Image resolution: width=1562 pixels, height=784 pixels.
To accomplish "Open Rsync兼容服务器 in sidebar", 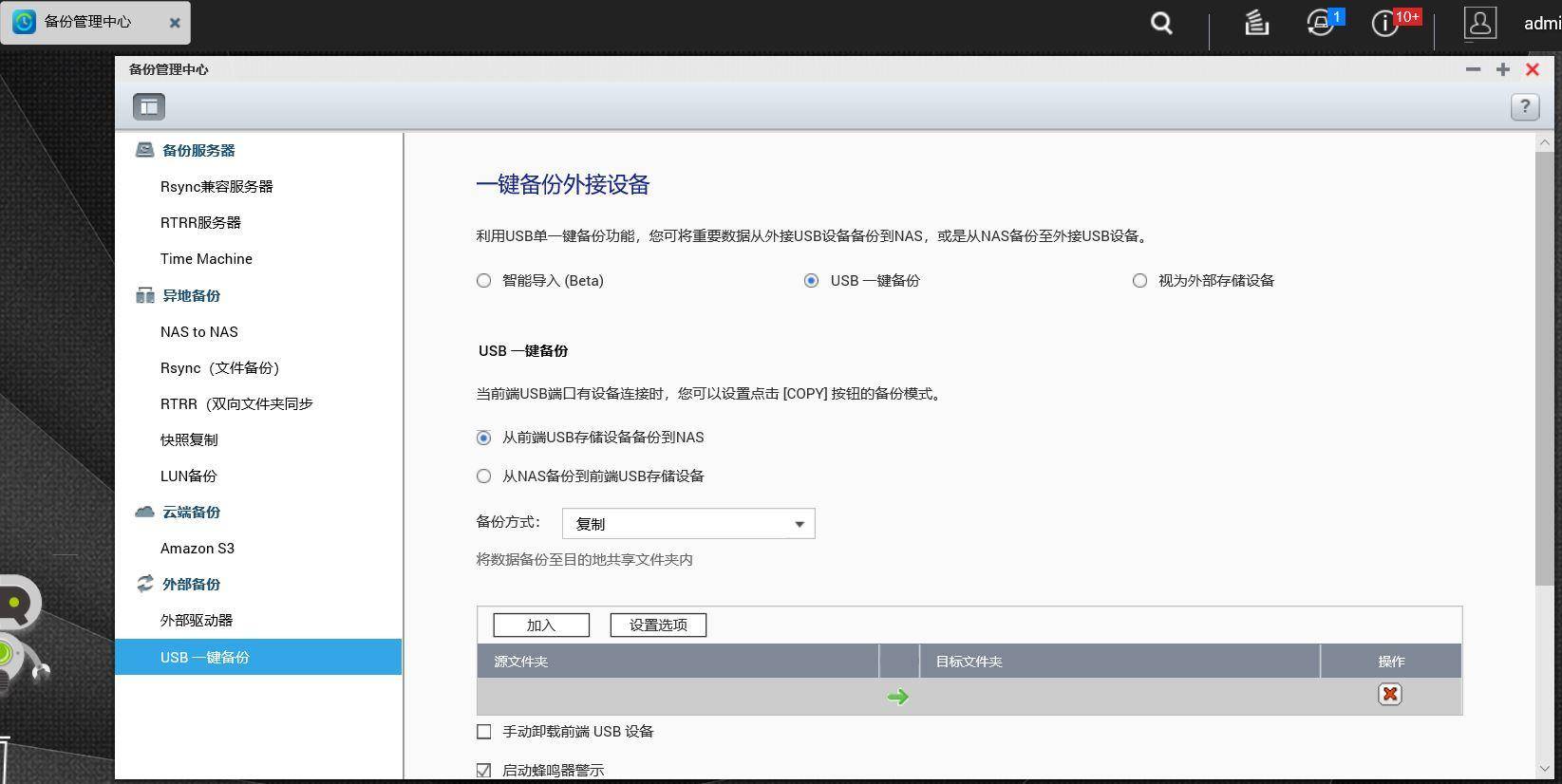I will [x=216, y=187].
